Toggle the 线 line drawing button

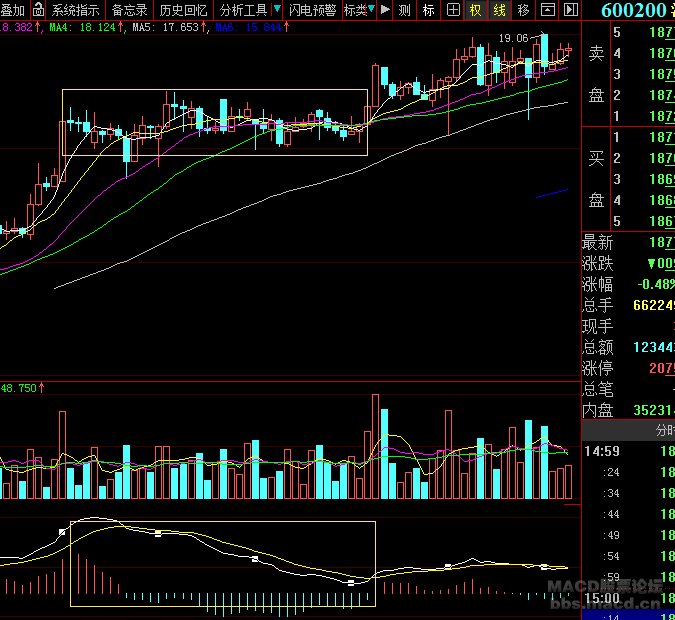pos(499,10)
